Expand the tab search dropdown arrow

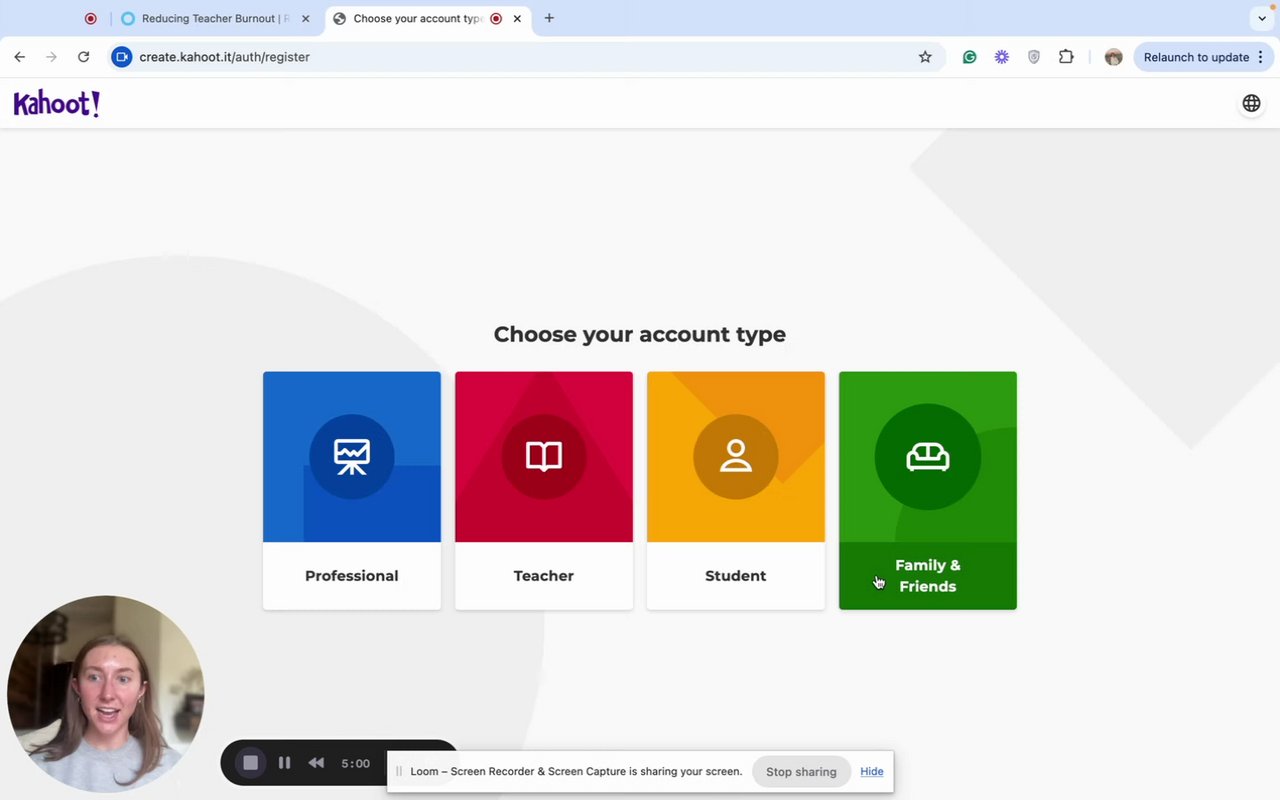[1262, 18]
